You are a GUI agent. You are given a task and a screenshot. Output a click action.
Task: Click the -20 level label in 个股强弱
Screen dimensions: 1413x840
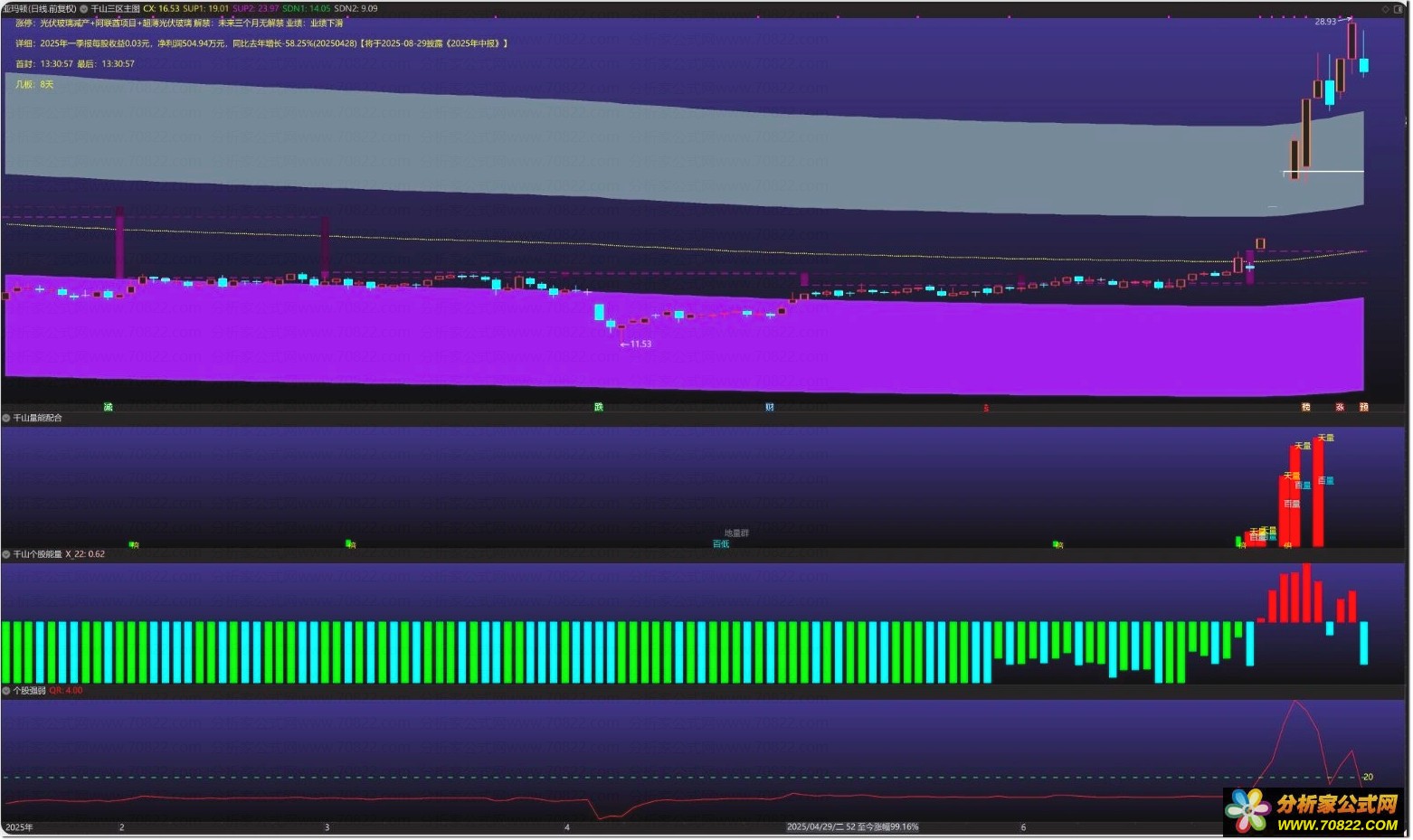coord(1367,778)
